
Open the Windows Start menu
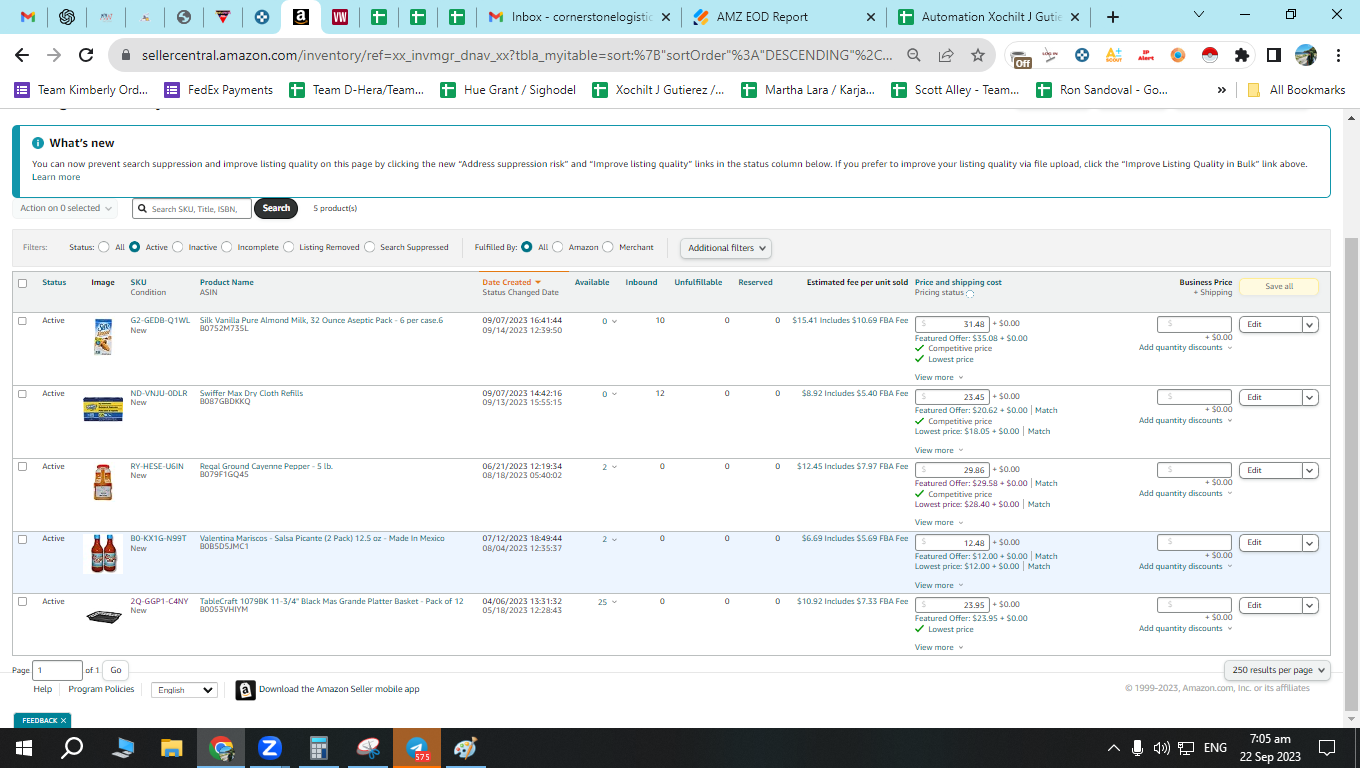(24, 747)
